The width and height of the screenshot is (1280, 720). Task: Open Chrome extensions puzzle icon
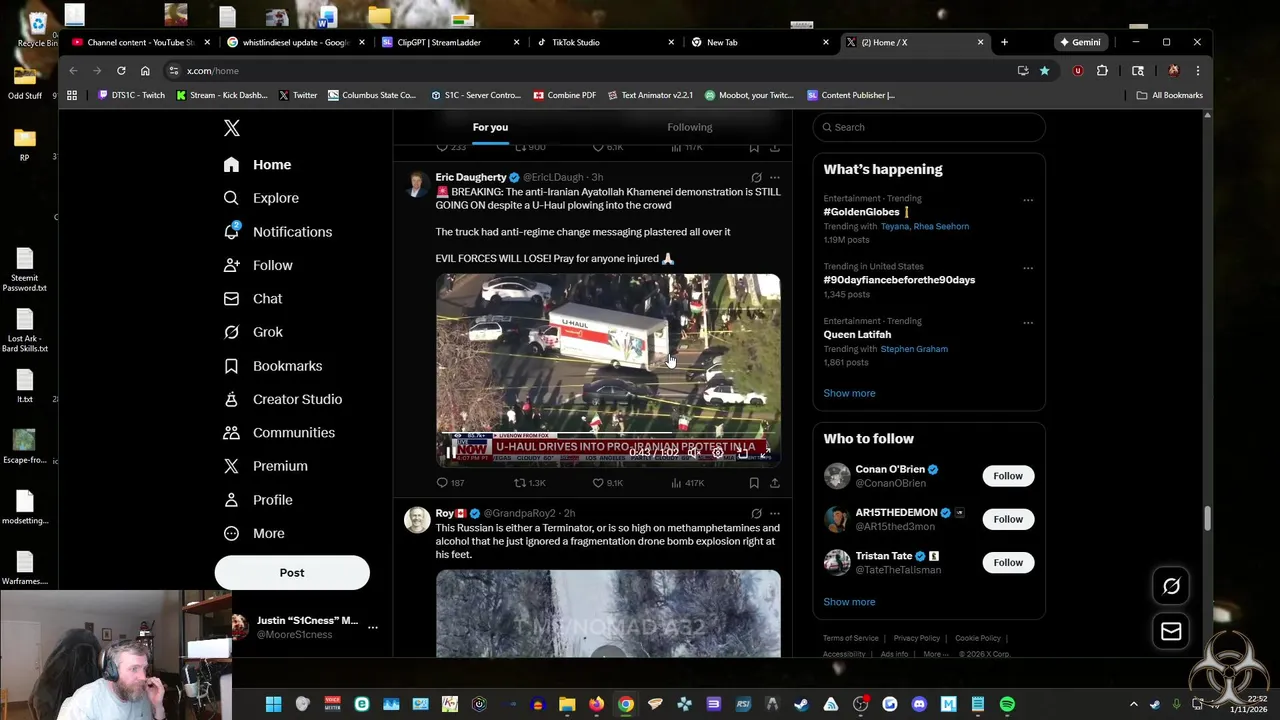(1102, 71)
